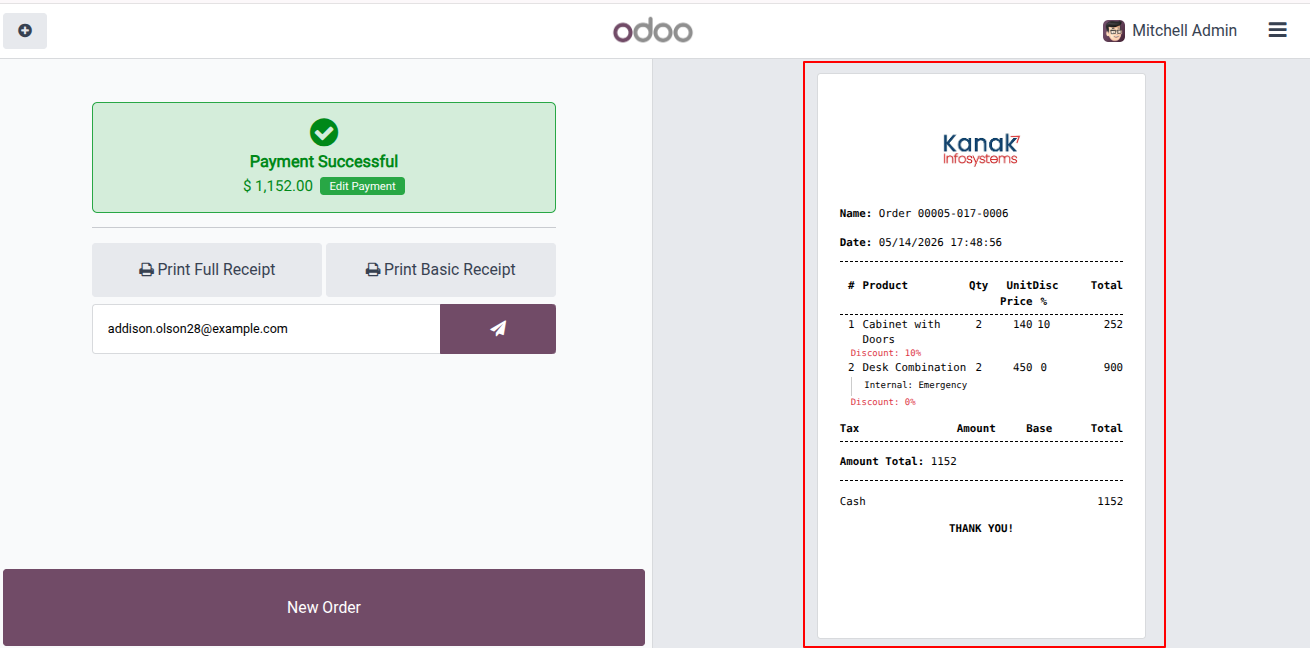Click Cabinet with Doors receipt line
This screenshot has height=648, width=1310.
pyautogui.click(x=981, y=332)
